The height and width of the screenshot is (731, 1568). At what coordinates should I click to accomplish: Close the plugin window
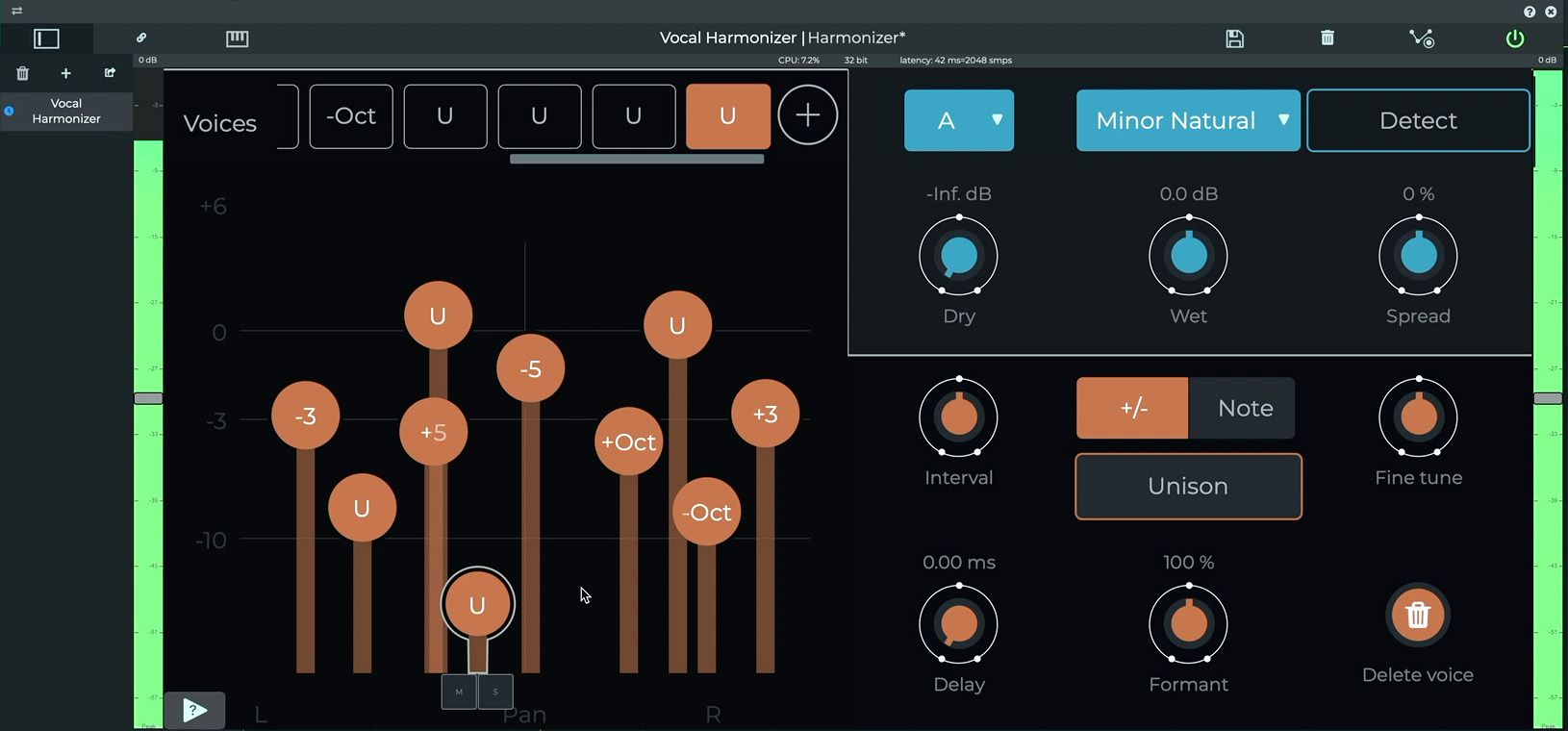[1551, 12]
